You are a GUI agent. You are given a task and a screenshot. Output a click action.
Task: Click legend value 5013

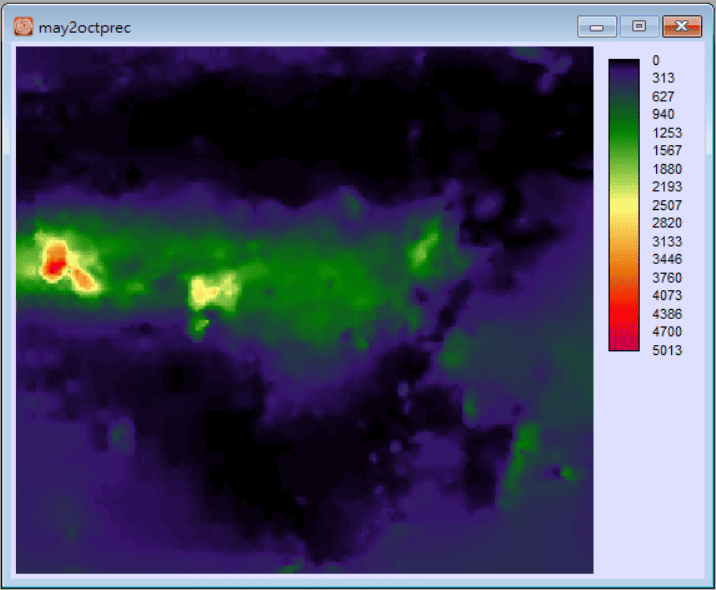667,350
